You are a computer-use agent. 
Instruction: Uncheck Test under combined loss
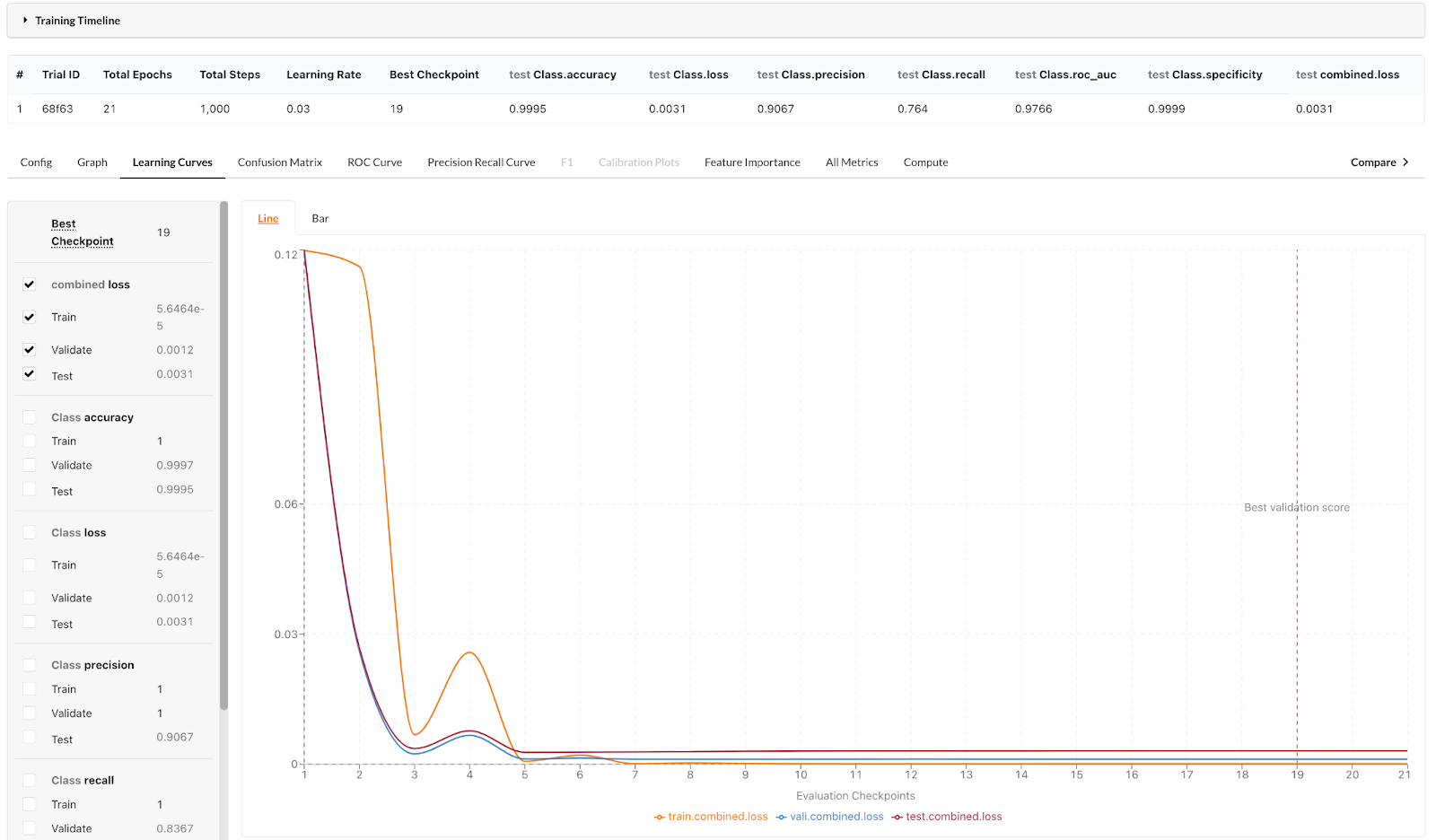point(30,374)
